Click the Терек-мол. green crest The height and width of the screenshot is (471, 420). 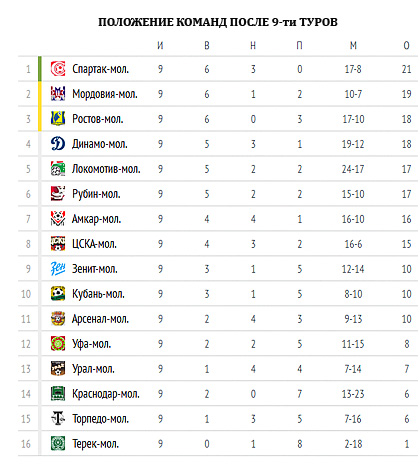(58, 444)
